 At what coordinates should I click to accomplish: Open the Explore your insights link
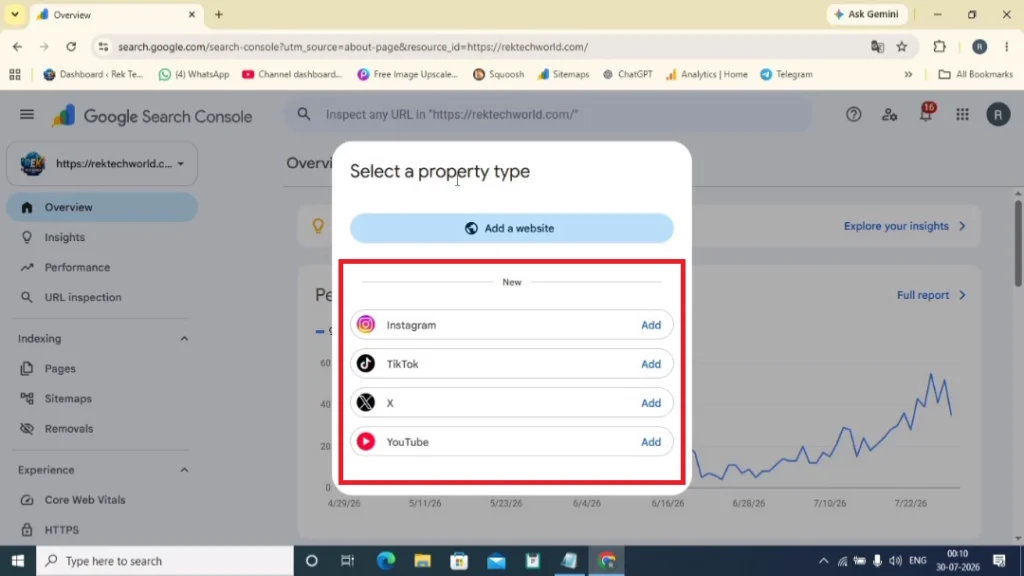(x=904, y=226)
